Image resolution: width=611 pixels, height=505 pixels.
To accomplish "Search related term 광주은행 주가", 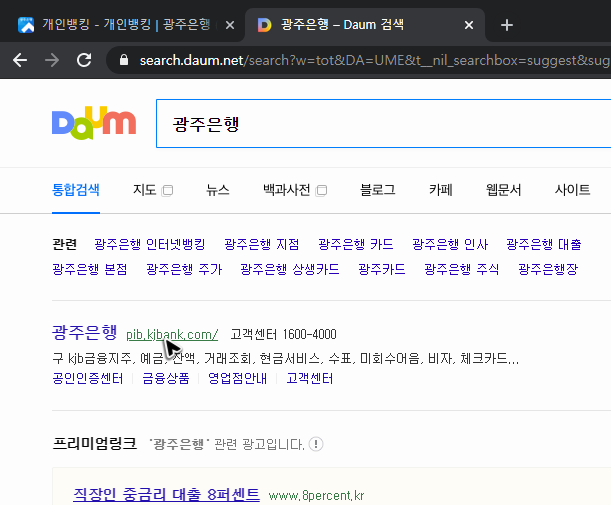I will point(184,269).
